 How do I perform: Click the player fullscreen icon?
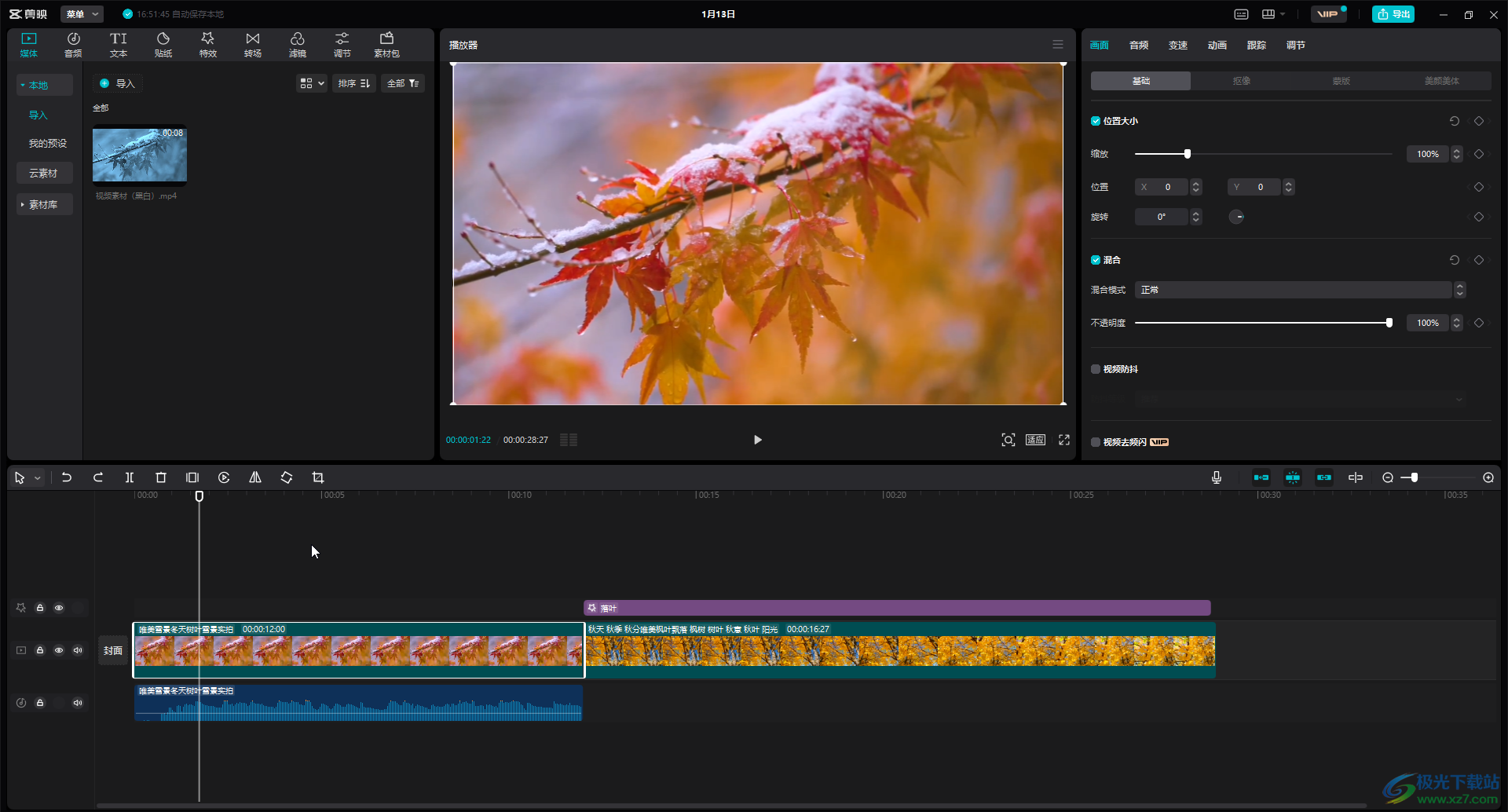point(1064,440)
